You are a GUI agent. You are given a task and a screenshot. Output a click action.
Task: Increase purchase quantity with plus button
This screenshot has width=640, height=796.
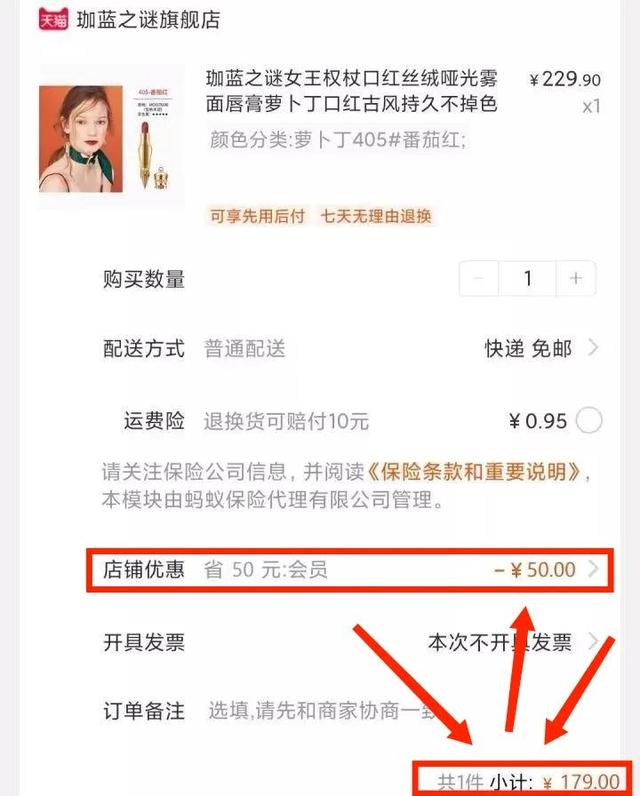pyautogui.click(x=576, y=278)
